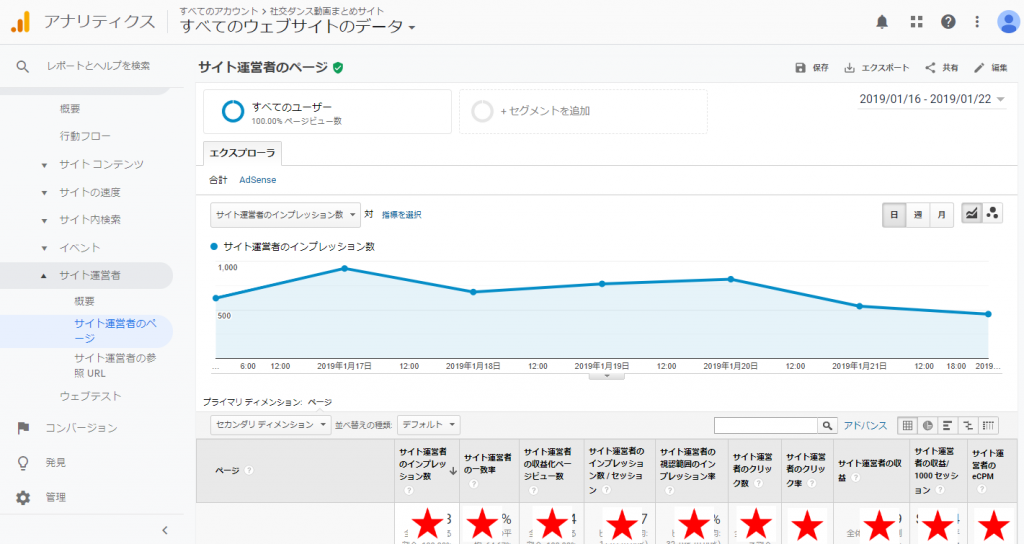Image resolution: width=1024 pixels, height=544 pixels.
Task: Open the date range dropdown
Action: (x=931, y=99)
